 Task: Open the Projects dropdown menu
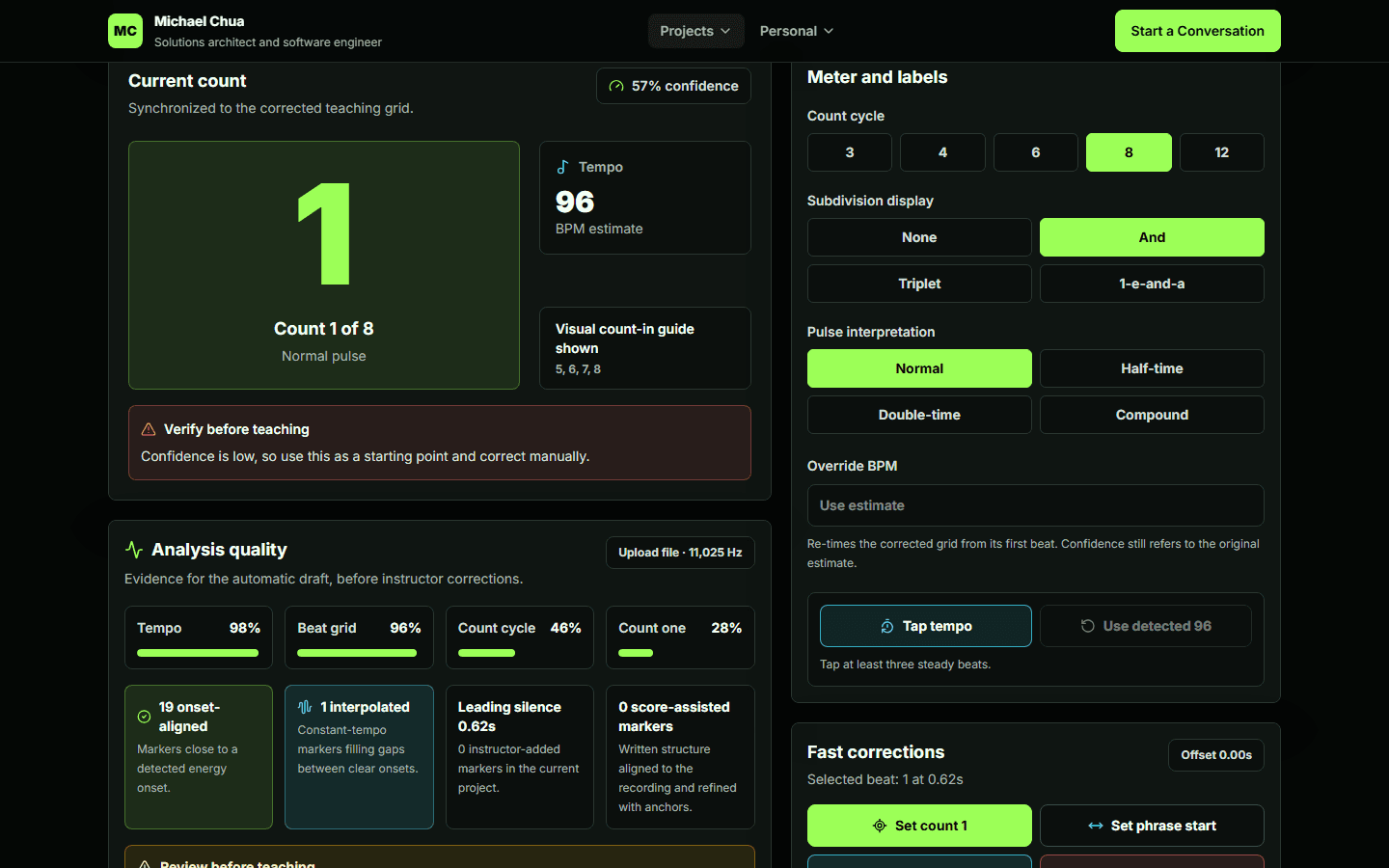pyautogui.click(x=695, y=31)
